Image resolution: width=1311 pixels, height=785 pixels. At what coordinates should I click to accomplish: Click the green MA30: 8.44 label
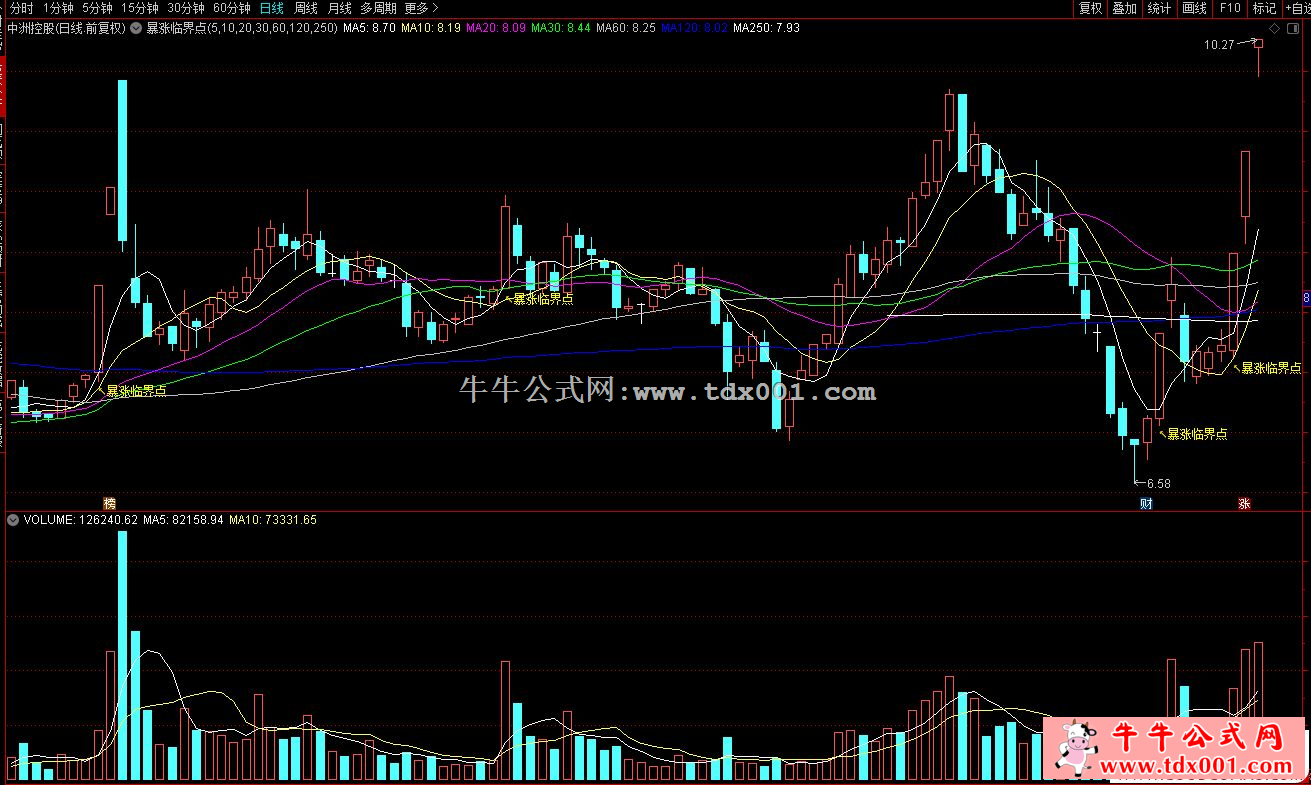[x=560, y=28]
